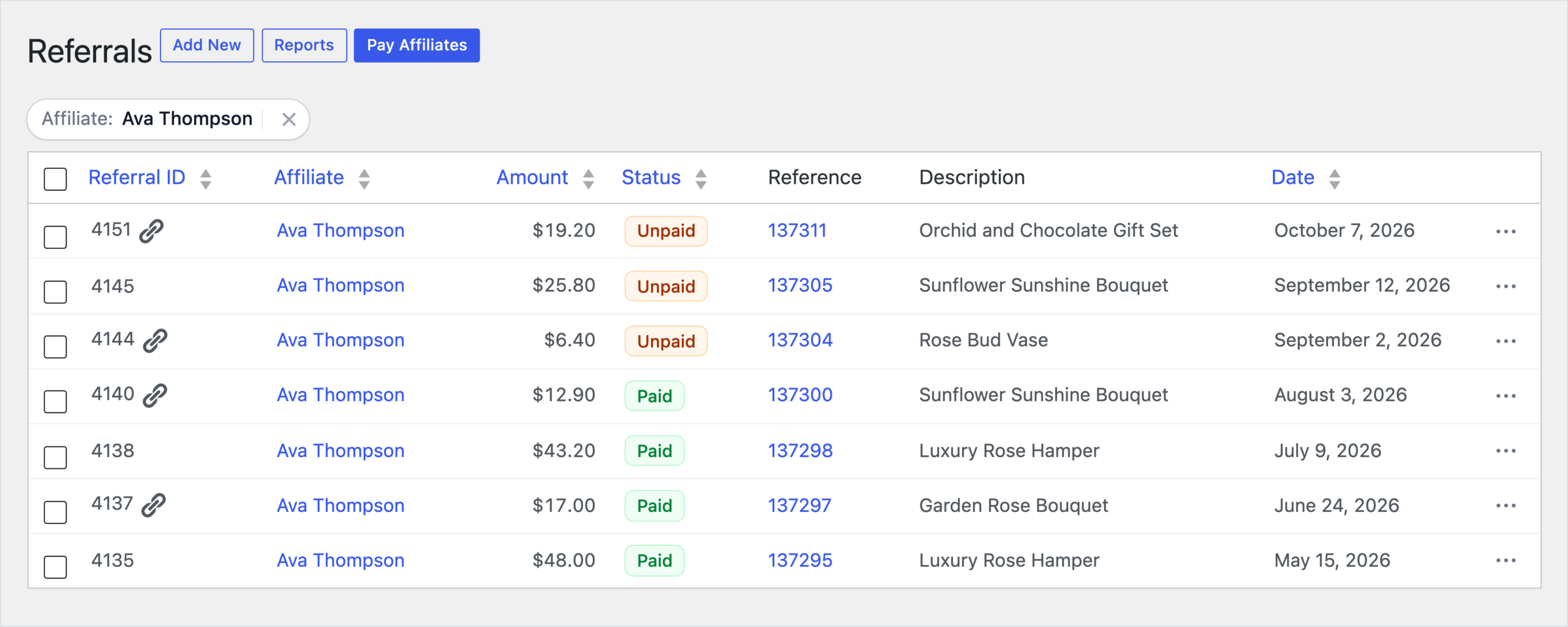Image resolution: width=1568 pixels, height=627 pixels.
Task: Open the Reports page
Action: click(304, 45)
